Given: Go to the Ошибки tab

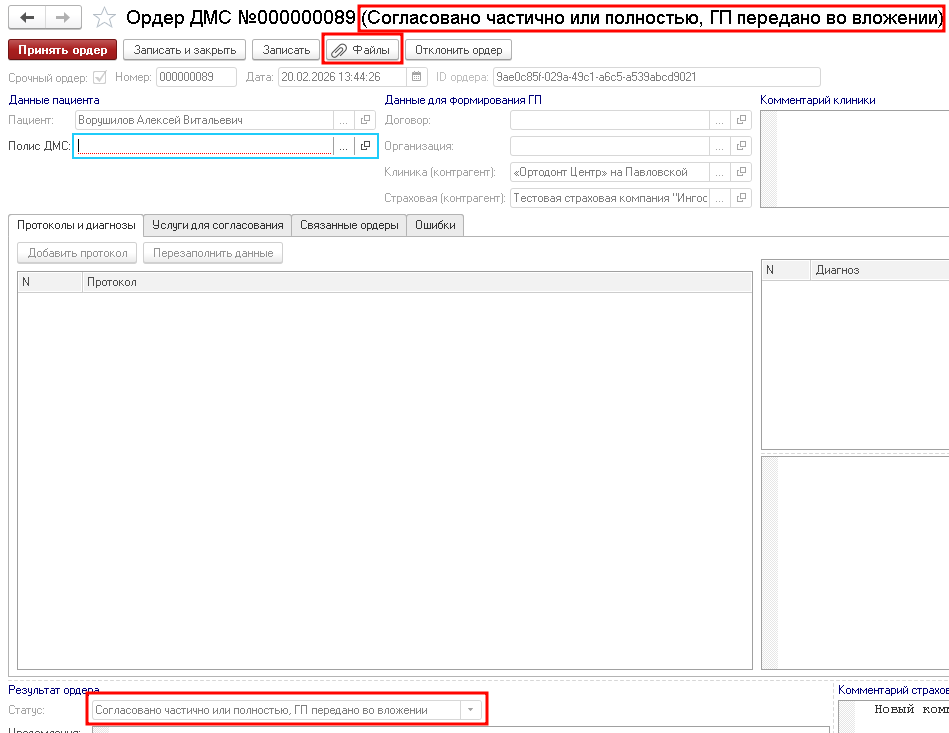Looking at the screenshot, I should (435, 225).
